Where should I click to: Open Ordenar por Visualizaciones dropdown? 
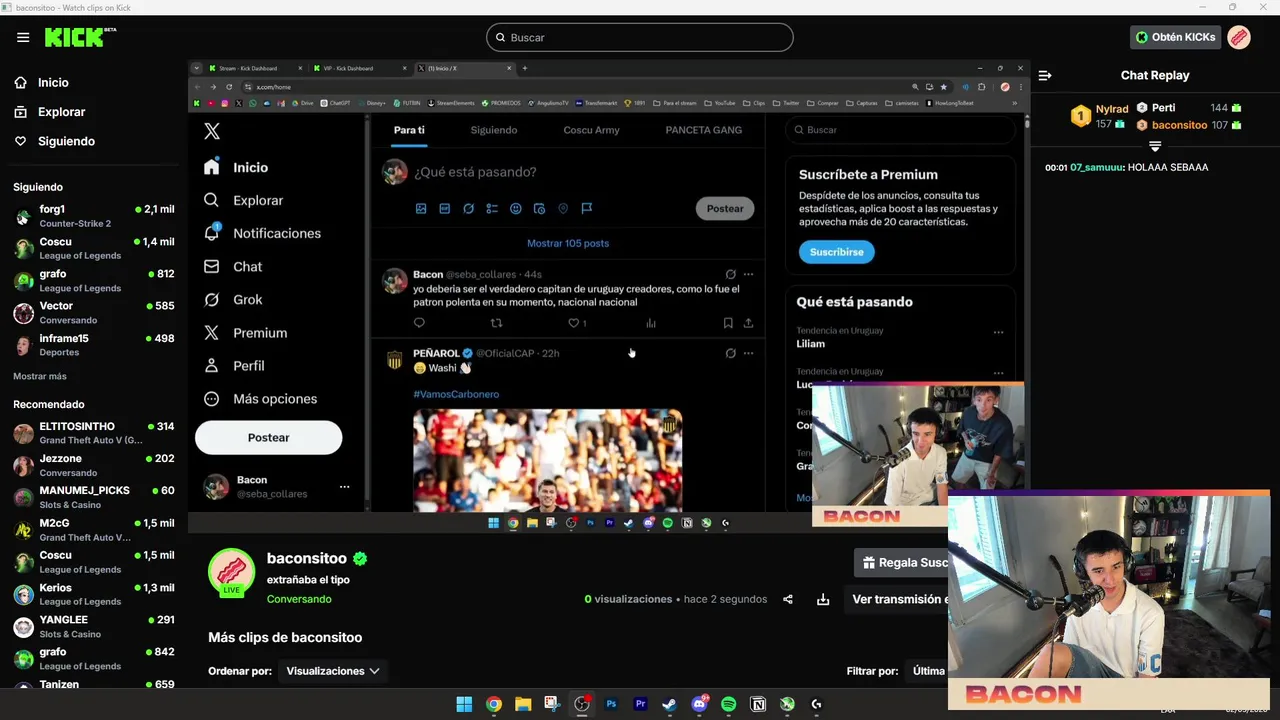point(333,671)
